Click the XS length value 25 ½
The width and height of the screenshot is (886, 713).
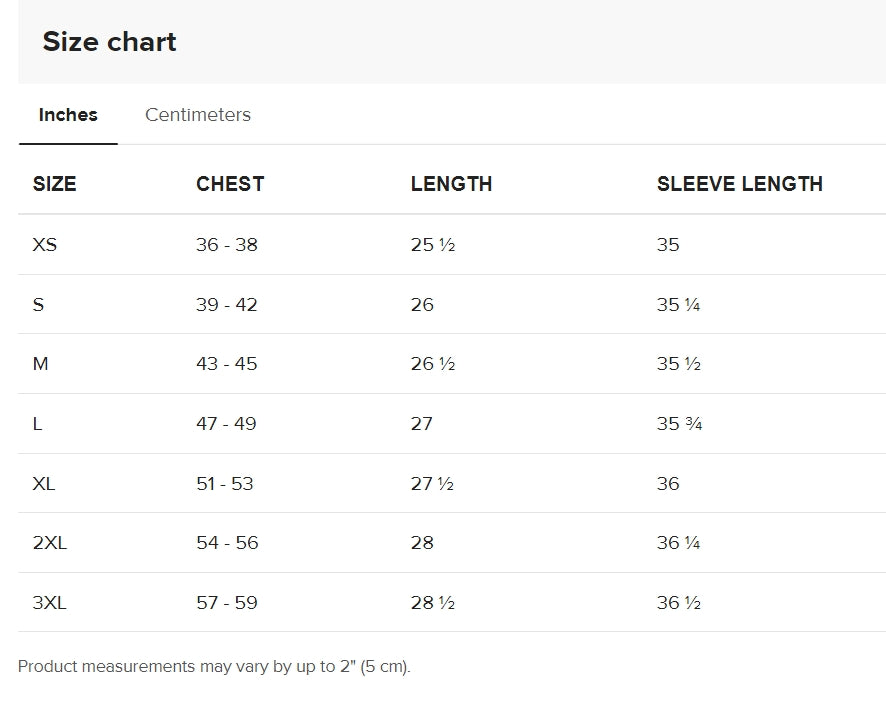coord(433,245)
